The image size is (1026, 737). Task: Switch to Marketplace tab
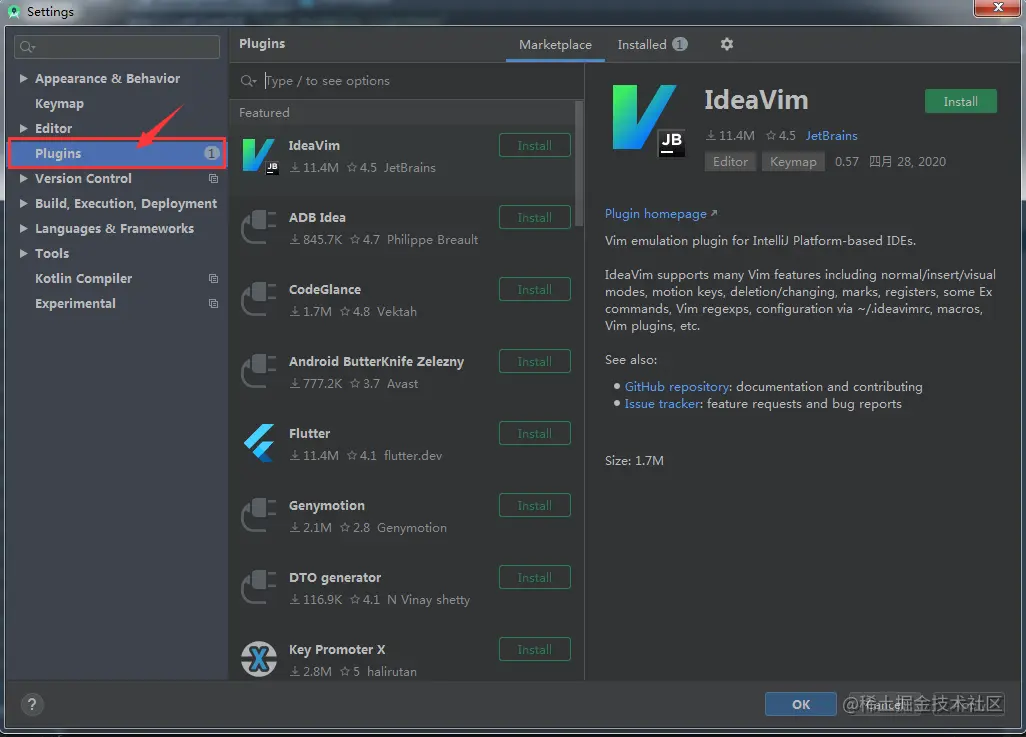pyautogui.click(x=555, y=45)
